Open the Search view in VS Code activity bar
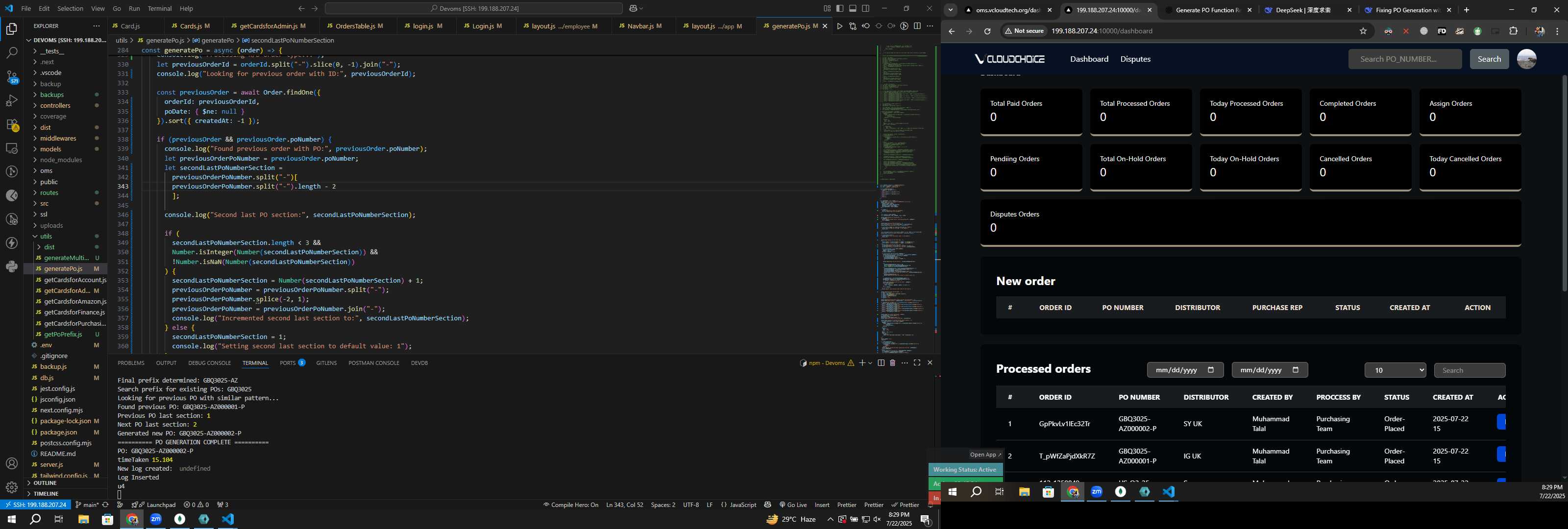Viewport: 1568px width, 529px height. pos(12,53)
